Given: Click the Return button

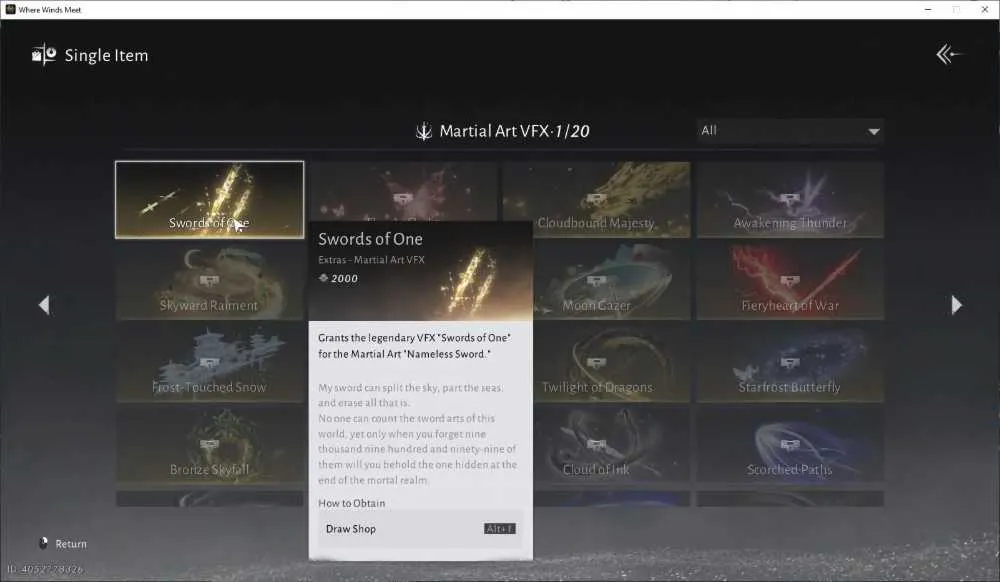Looking at the screenshot, I should click(63, 544).
